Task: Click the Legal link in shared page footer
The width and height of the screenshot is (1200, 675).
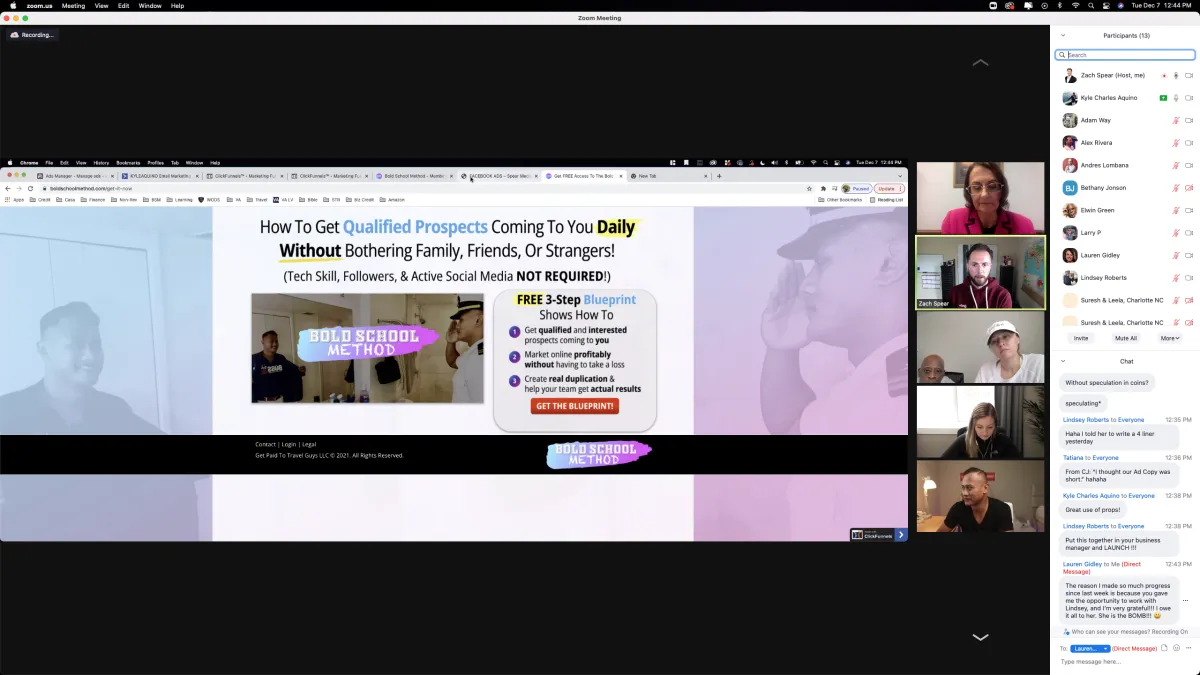Action: (x=309, y=444)
